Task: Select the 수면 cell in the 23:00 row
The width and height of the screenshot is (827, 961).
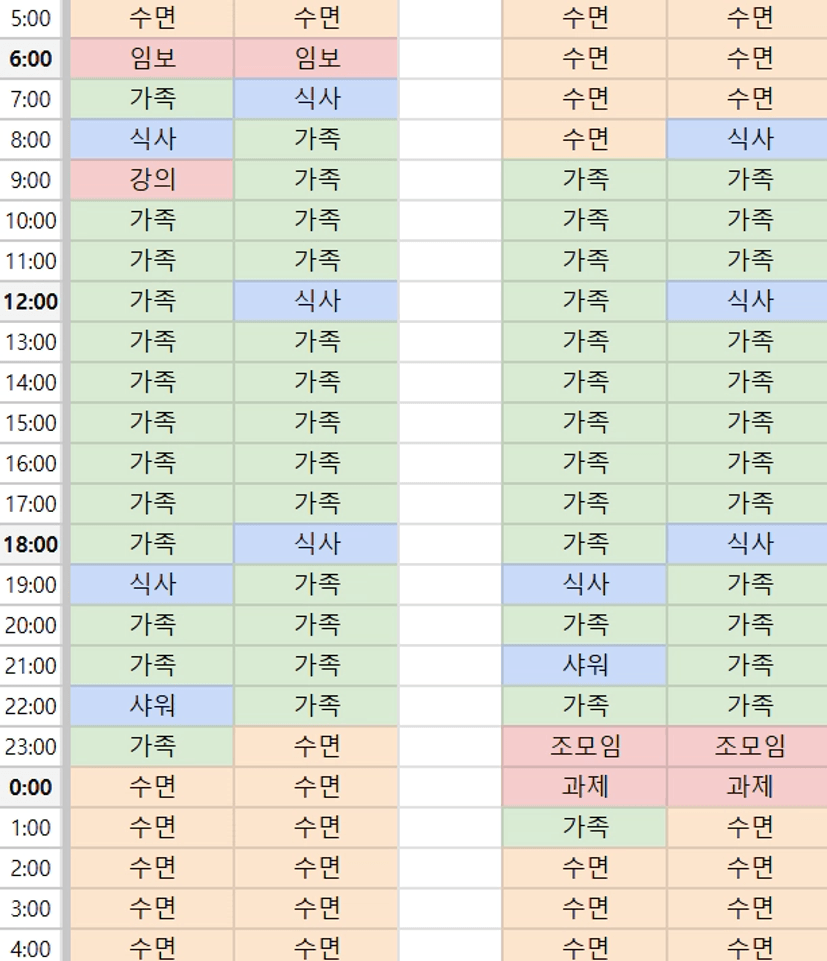Action: [316, 746]
